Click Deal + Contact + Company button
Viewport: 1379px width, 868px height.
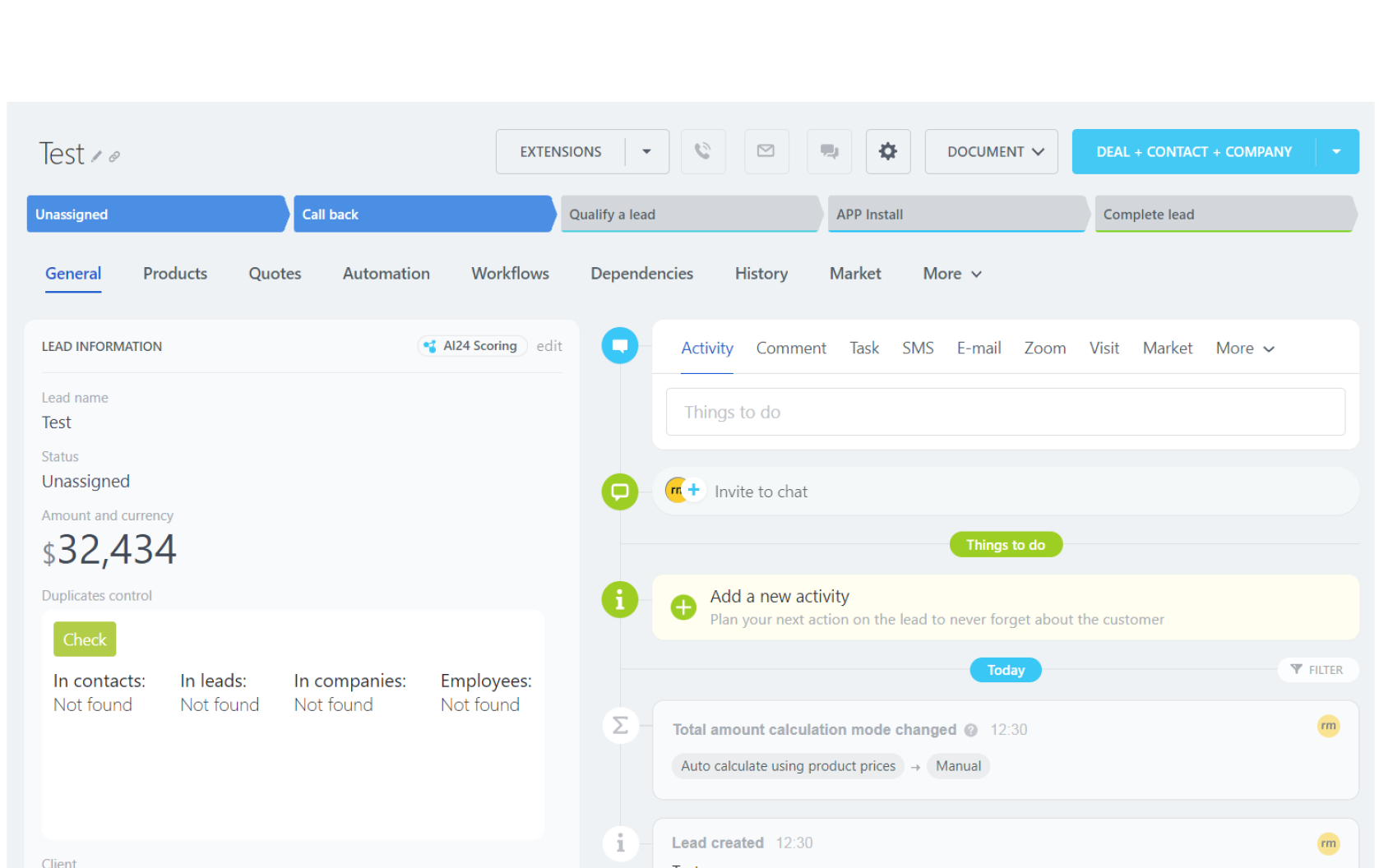click(x=1194, y=151)
